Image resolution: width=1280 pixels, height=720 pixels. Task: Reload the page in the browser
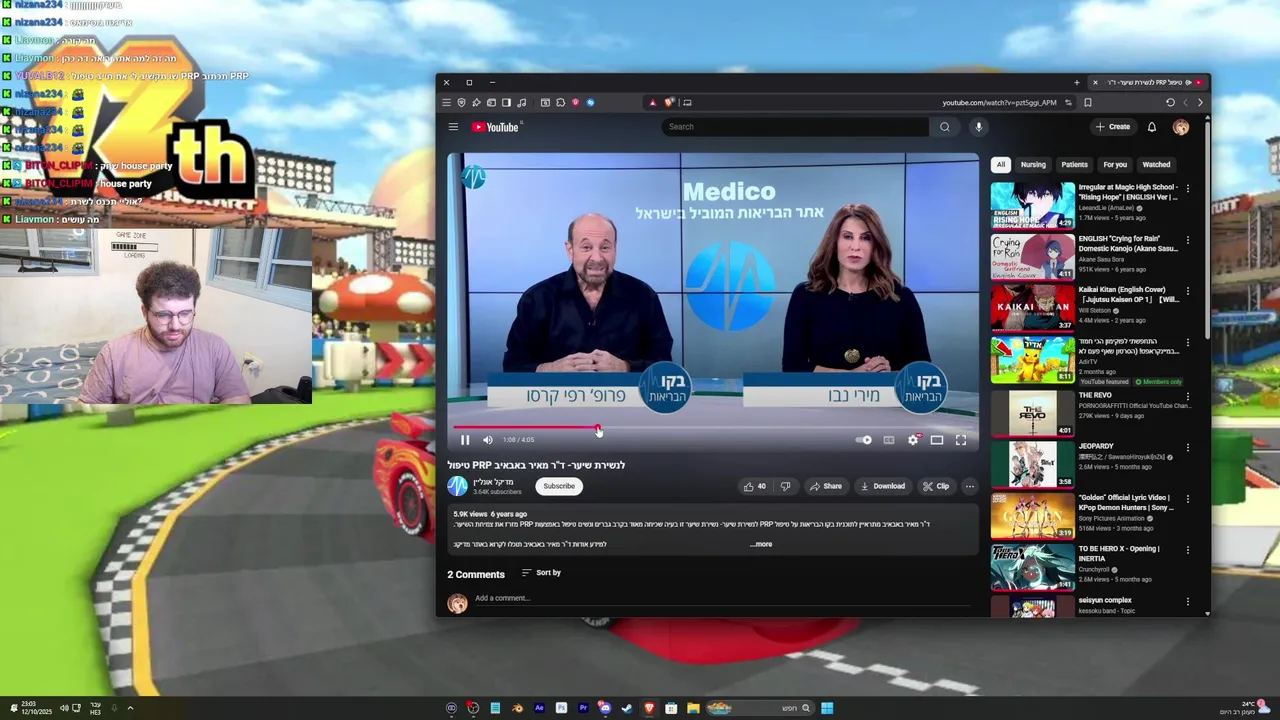pos(1170,102)
